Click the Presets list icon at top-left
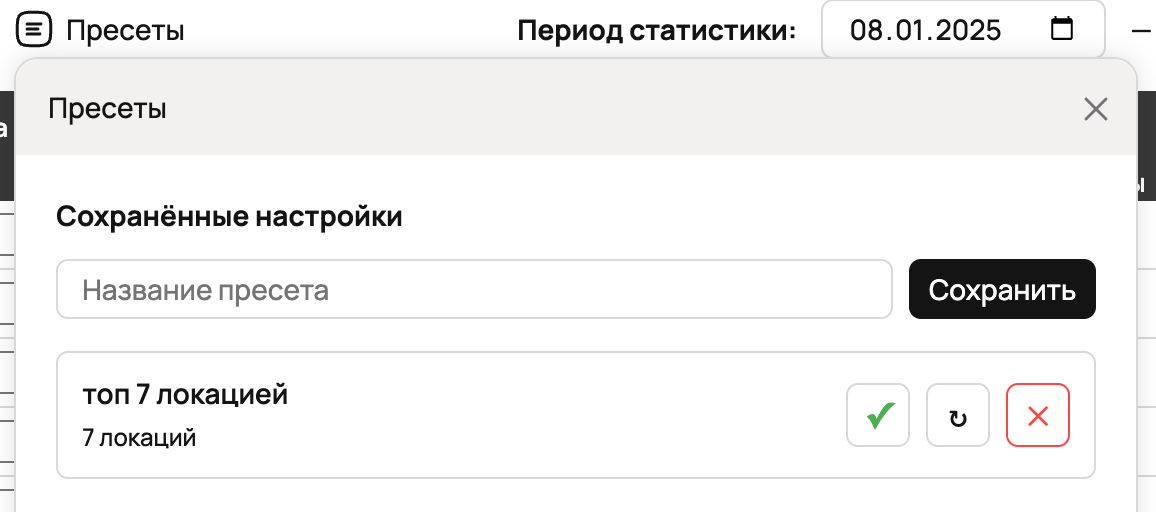Screen dimensions: 1156x512 (35, 30)
